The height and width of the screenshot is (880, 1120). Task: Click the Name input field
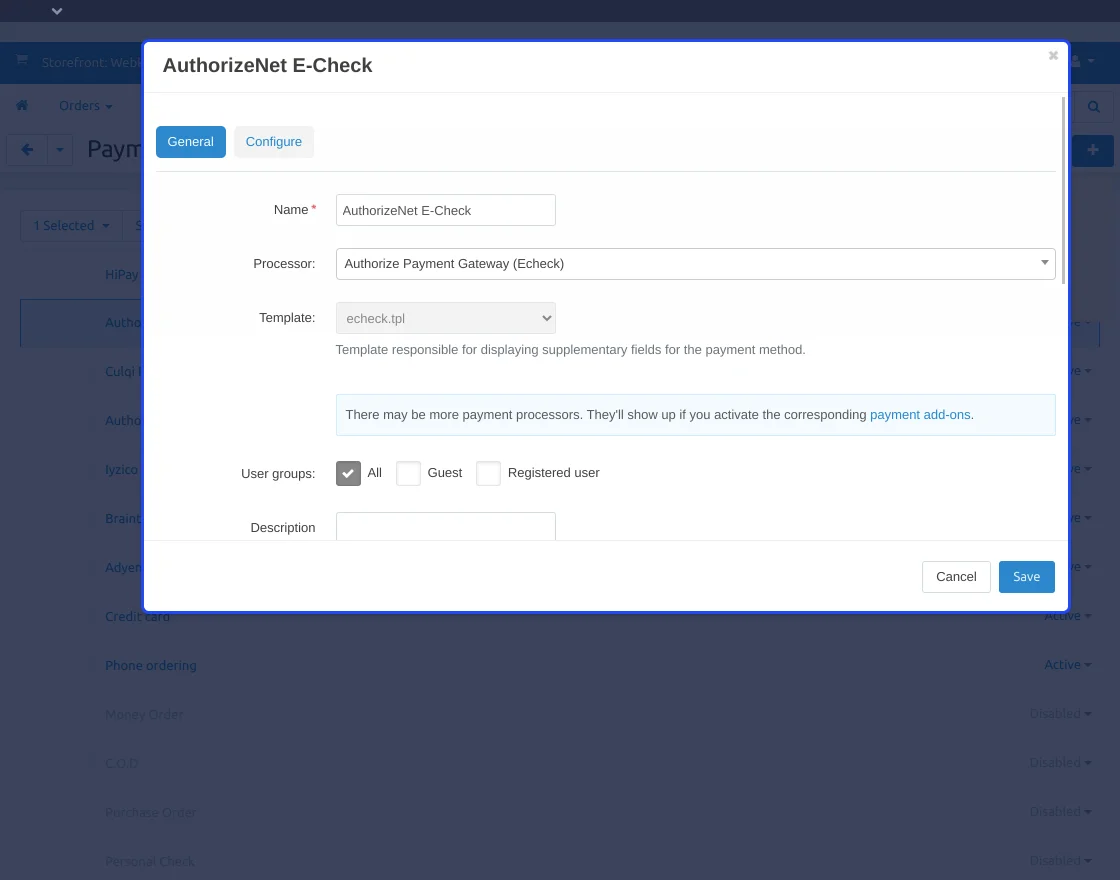coord(446,210)
